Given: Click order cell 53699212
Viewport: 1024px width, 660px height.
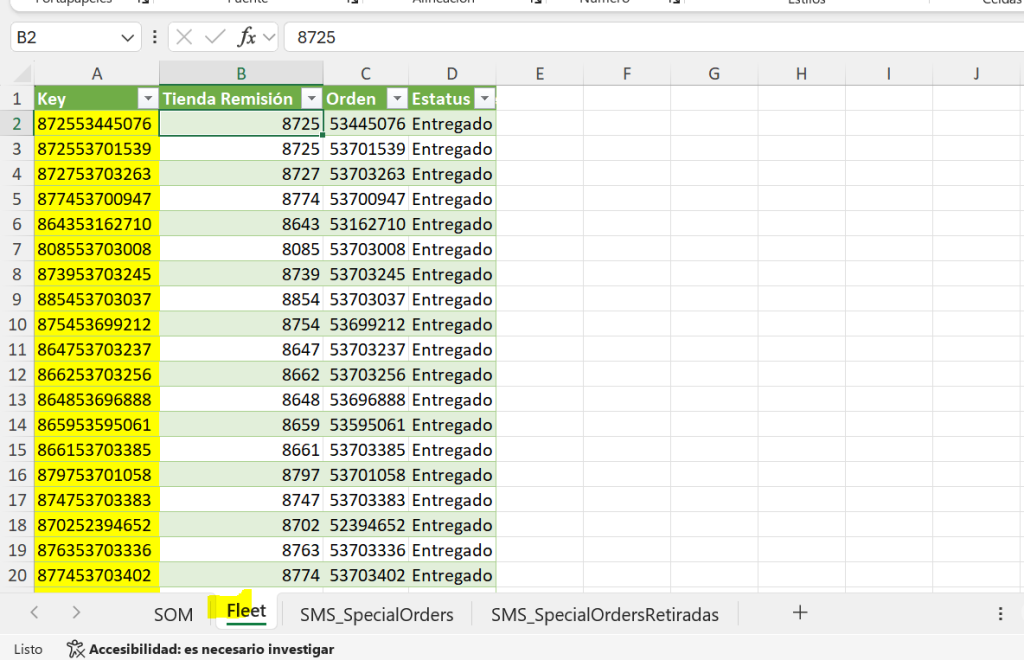Looking at the screenshot, I should tap(366, 324).
